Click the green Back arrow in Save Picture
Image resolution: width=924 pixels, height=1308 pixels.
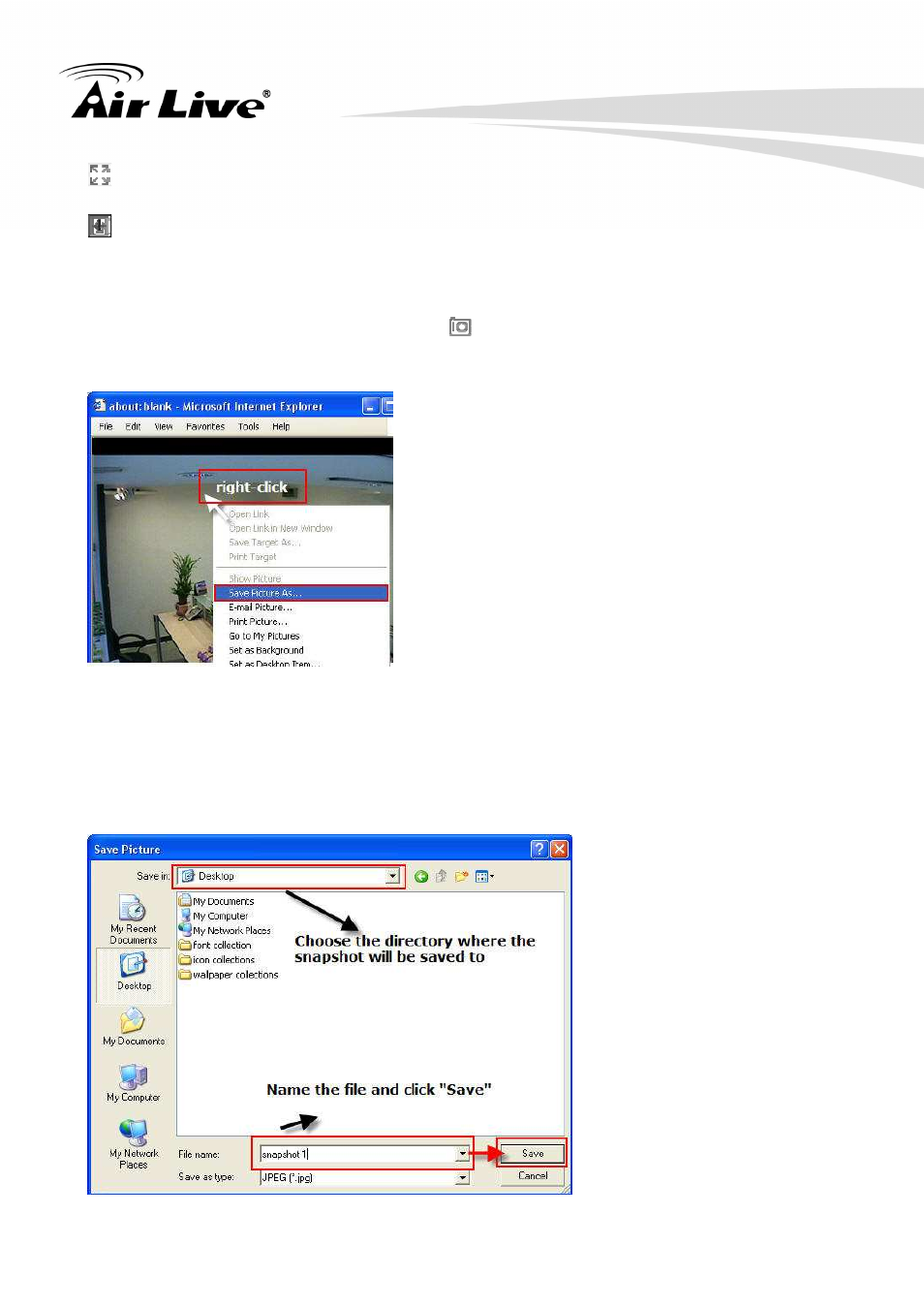[x=421, y=877]
